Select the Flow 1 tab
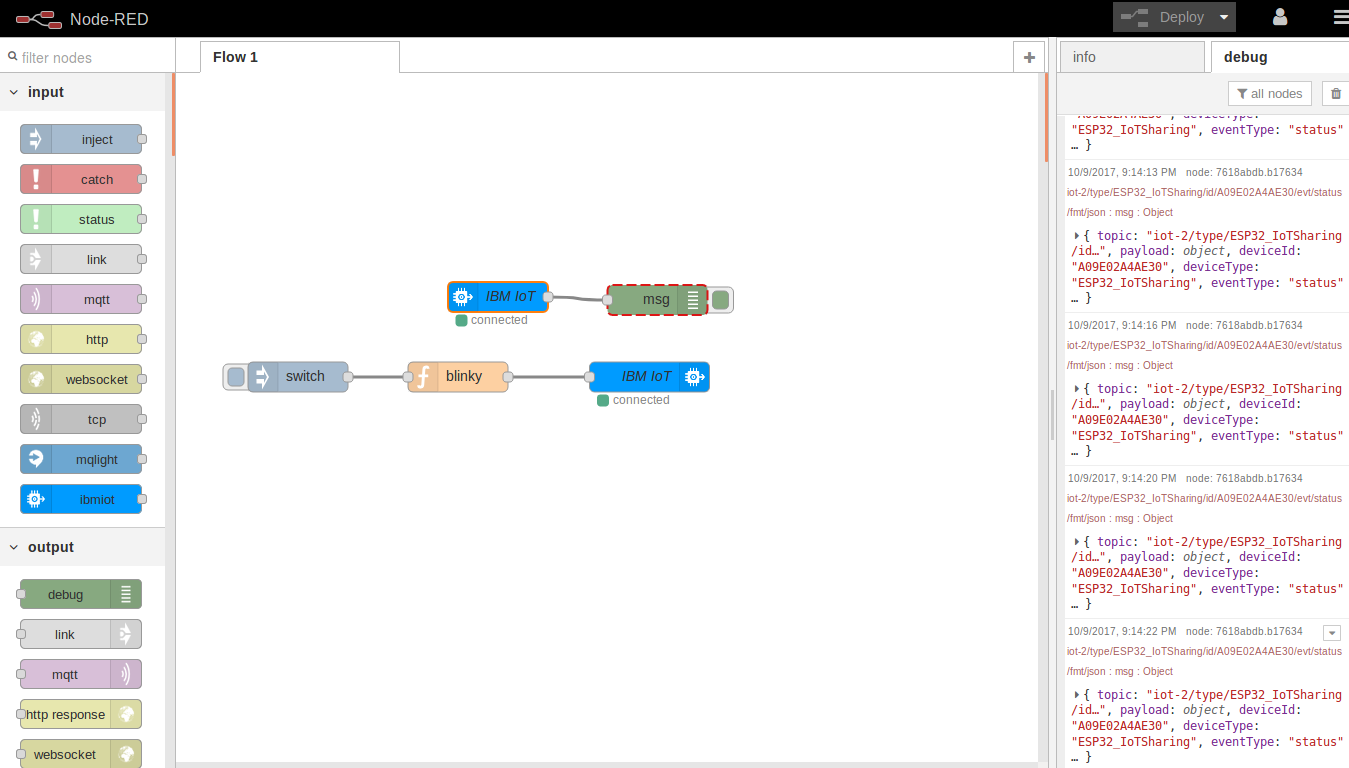The image size is (1349, 768). 235,57
